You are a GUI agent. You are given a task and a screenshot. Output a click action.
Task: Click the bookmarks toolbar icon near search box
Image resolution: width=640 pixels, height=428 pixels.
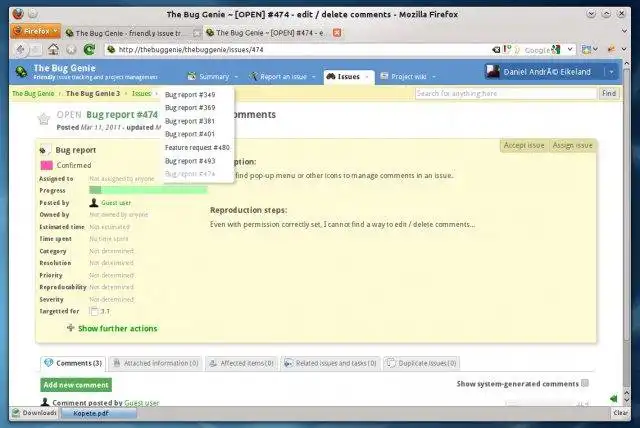587,49
